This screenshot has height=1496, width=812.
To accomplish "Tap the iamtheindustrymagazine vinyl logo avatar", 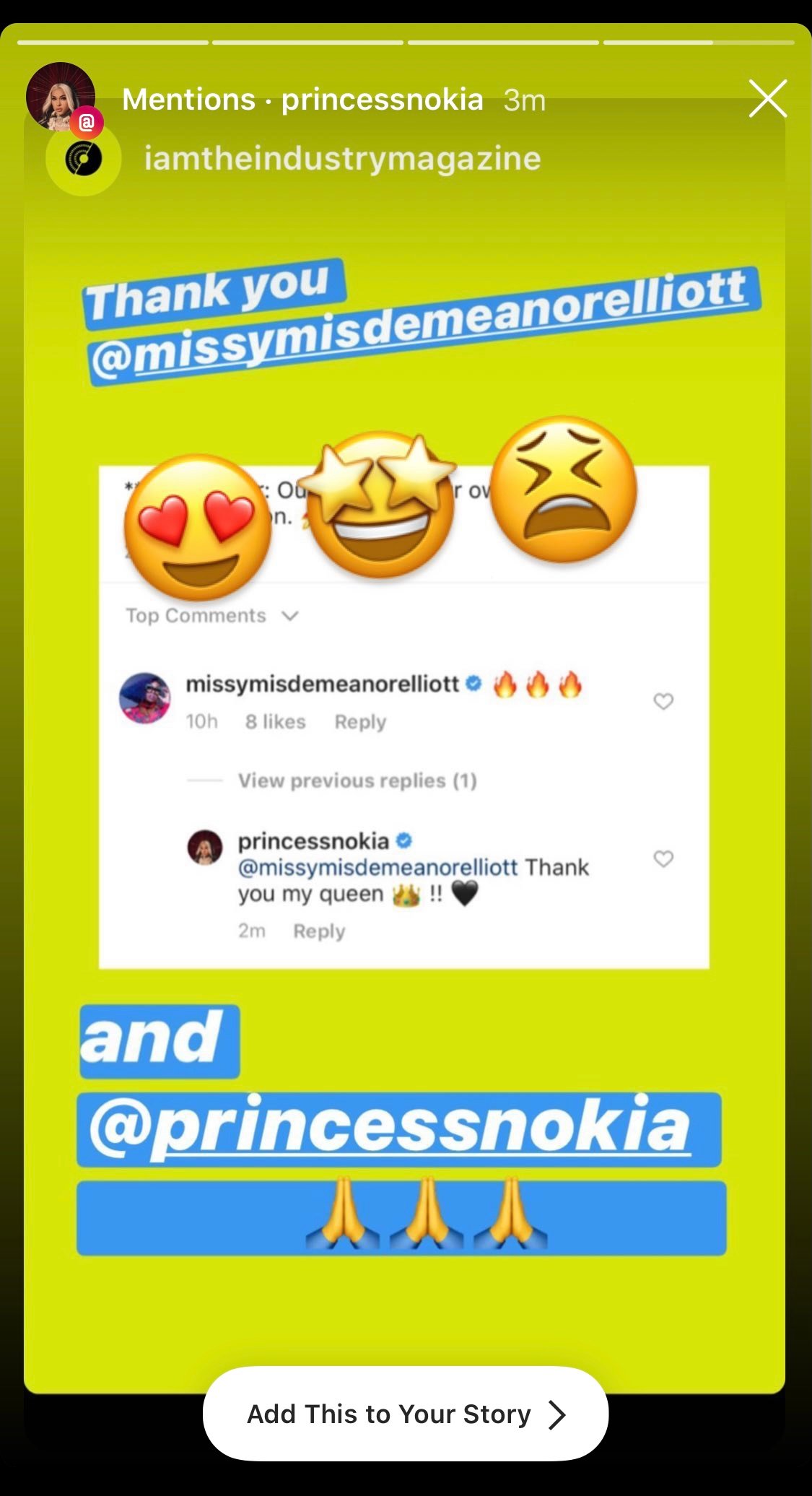I will (x=84, y=159).
